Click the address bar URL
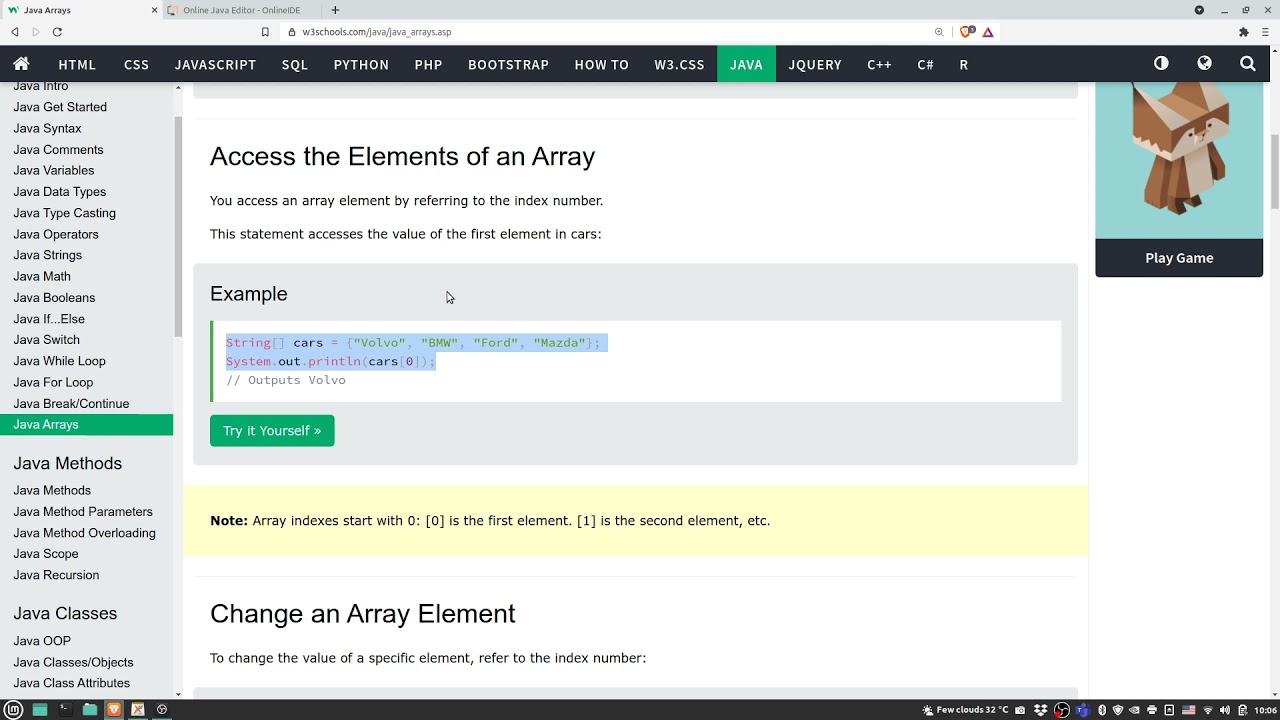Image resolution: width=1280 pixels, height=720 pixels. (376, 32)
